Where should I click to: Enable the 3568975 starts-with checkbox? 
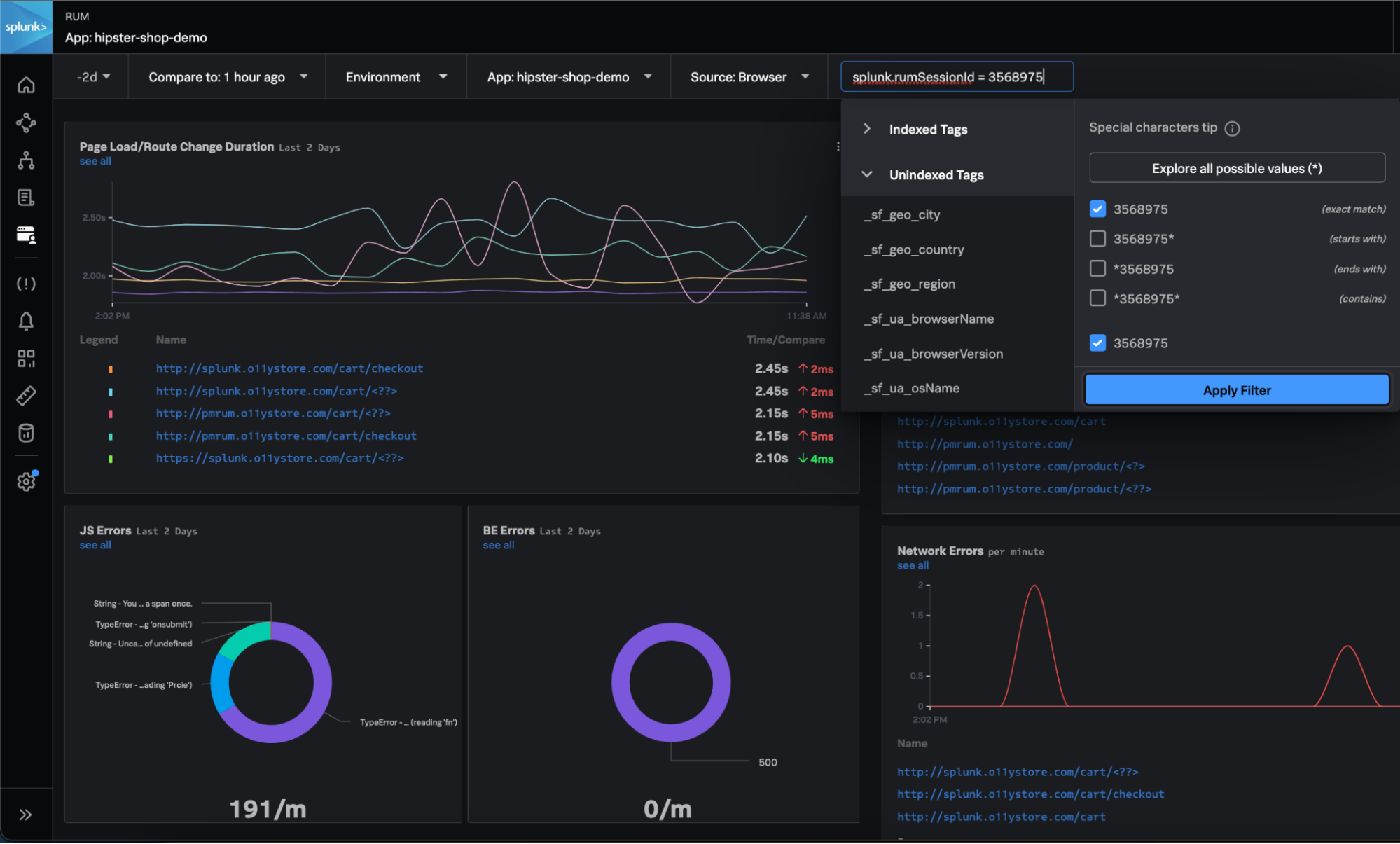(1097, 238)
